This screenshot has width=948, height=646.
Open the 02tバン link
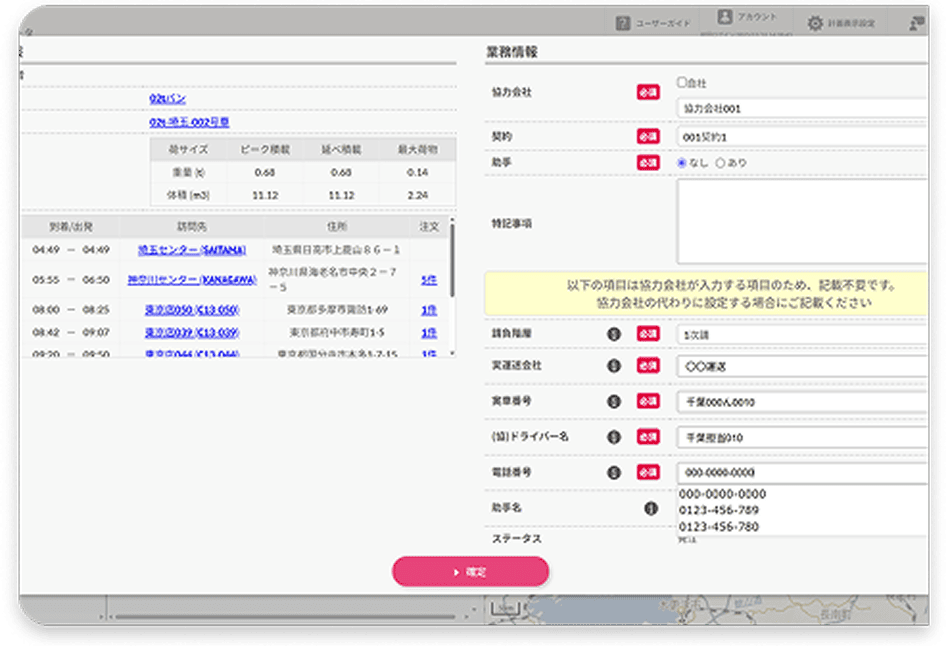coord(167,99)
